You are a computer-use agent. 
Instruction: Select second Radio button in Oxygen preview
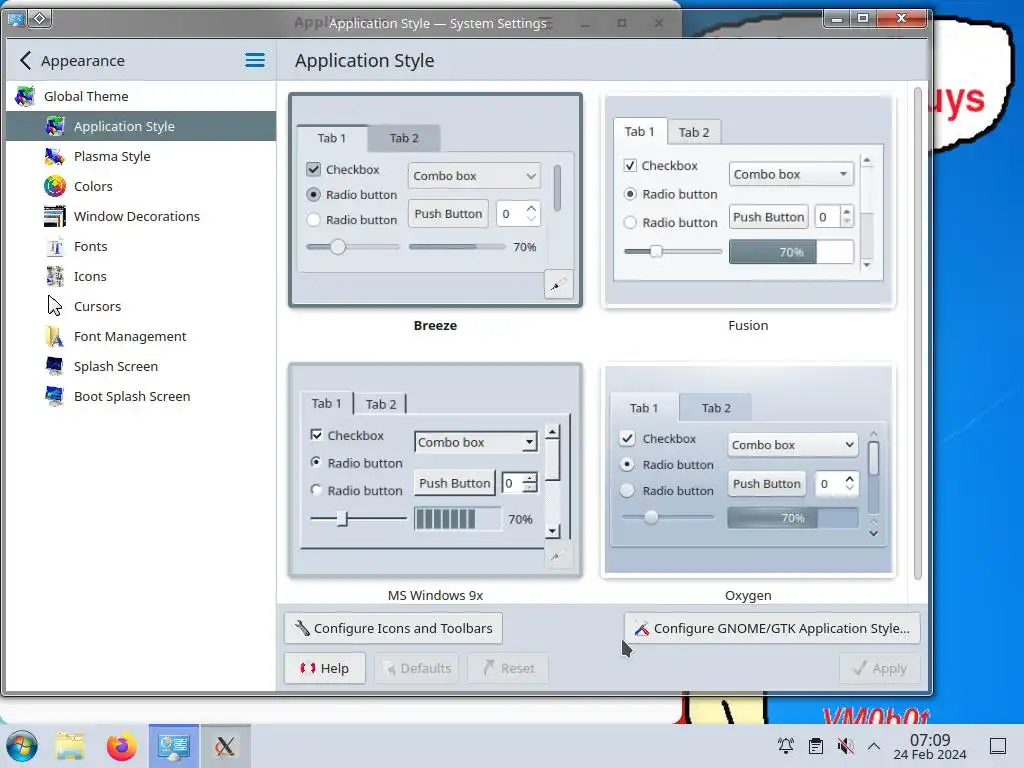coord(627,490)
